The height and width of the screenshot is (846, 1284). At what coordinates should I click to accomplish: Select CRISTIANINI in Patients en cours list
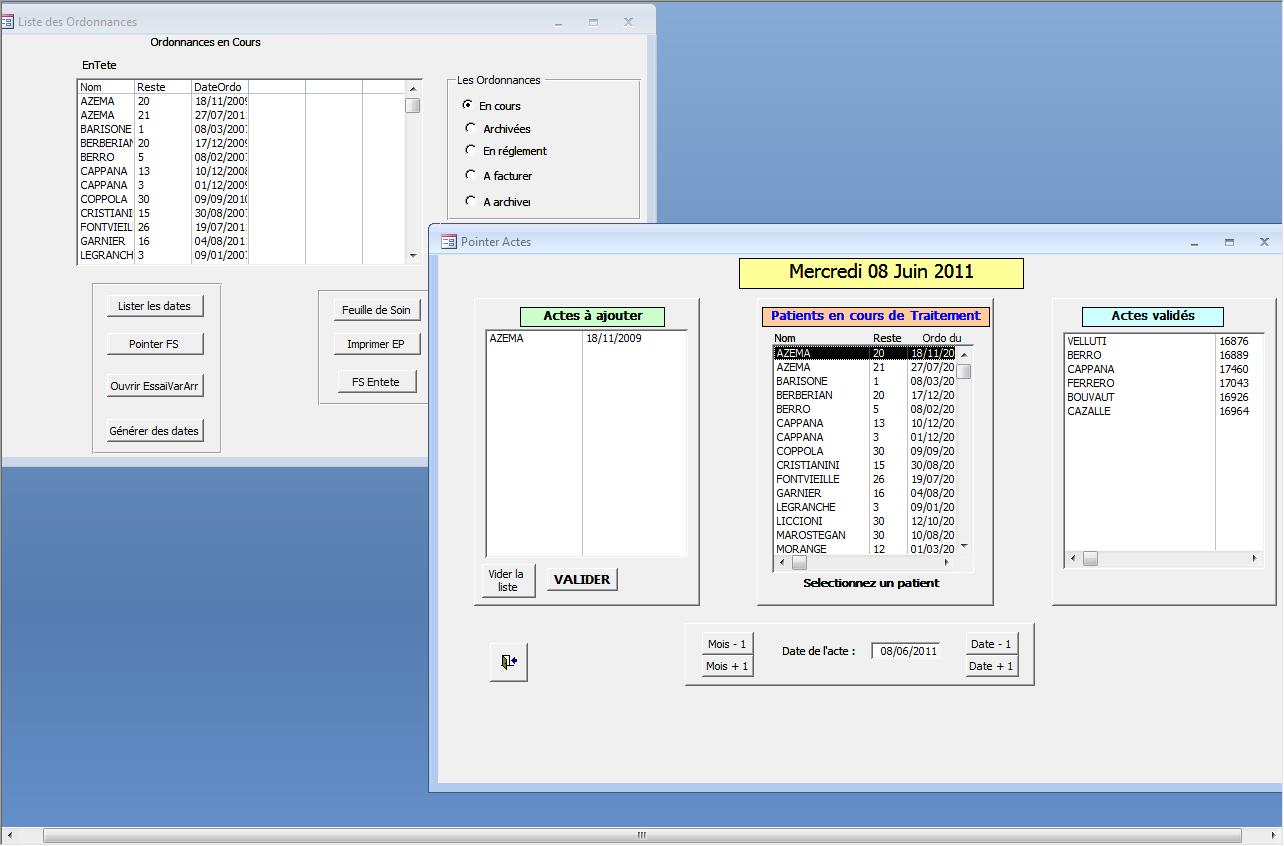[864, 465]
